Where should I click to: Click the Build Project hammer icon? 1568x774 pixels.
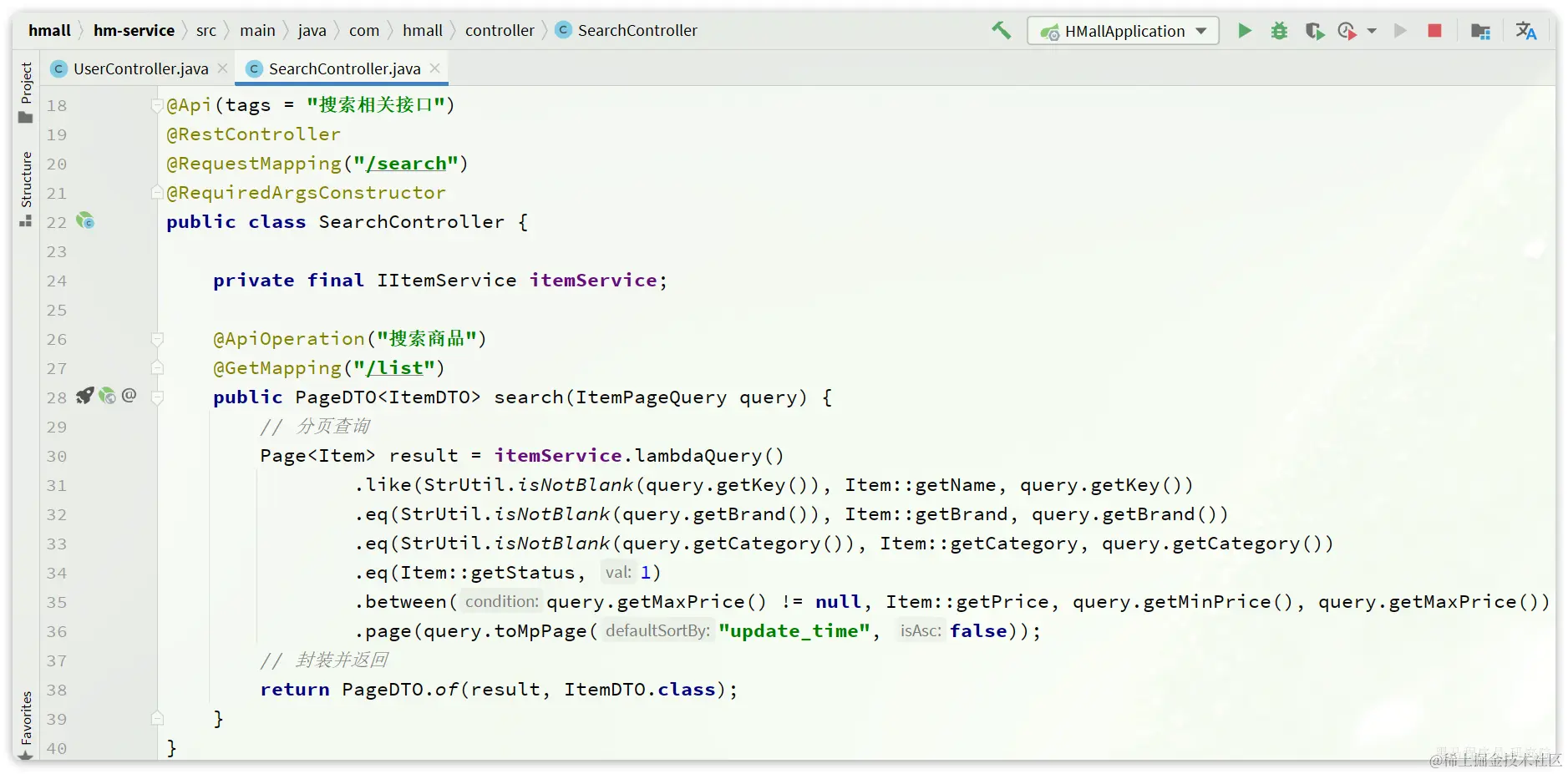coord(1001,31)
